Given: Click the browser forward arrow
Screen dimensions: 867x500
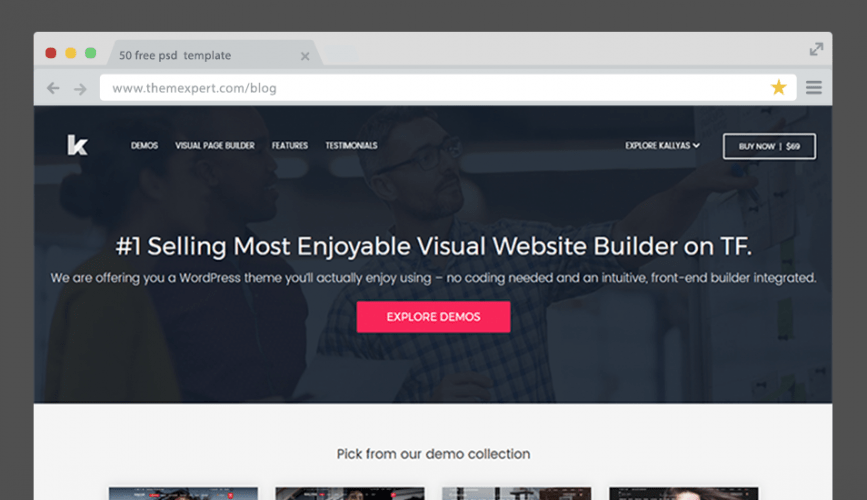Looking at the screenshot, I should 80,88.
